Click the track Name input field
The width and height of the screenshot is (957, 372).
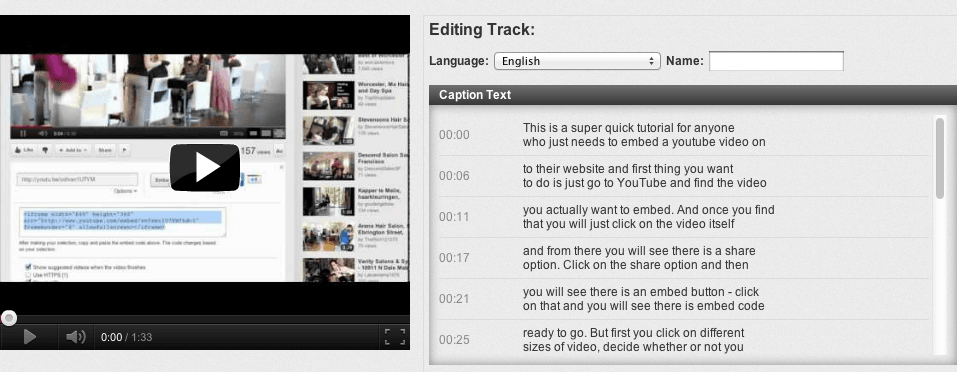776,61
